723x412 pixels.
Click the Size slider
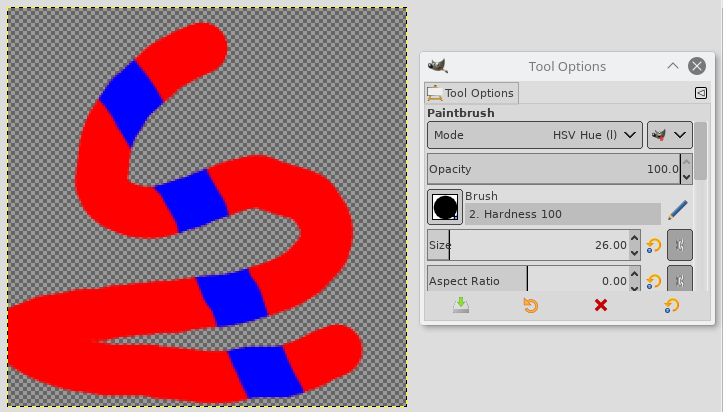[527, 245]
